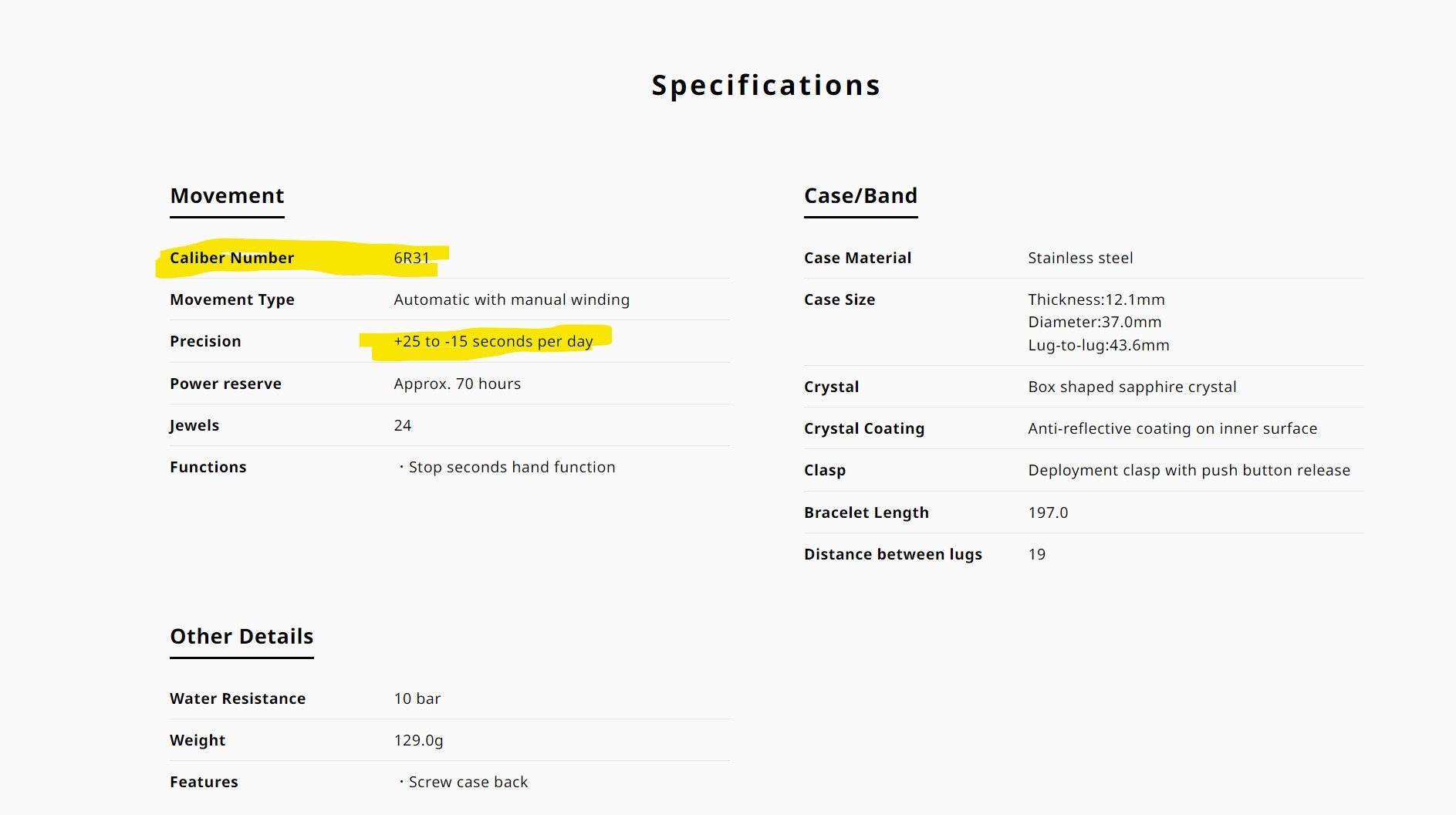Screen dimensions: 1456x815
Task: Click the Screw case back feature text
Action: coord(468,782)
